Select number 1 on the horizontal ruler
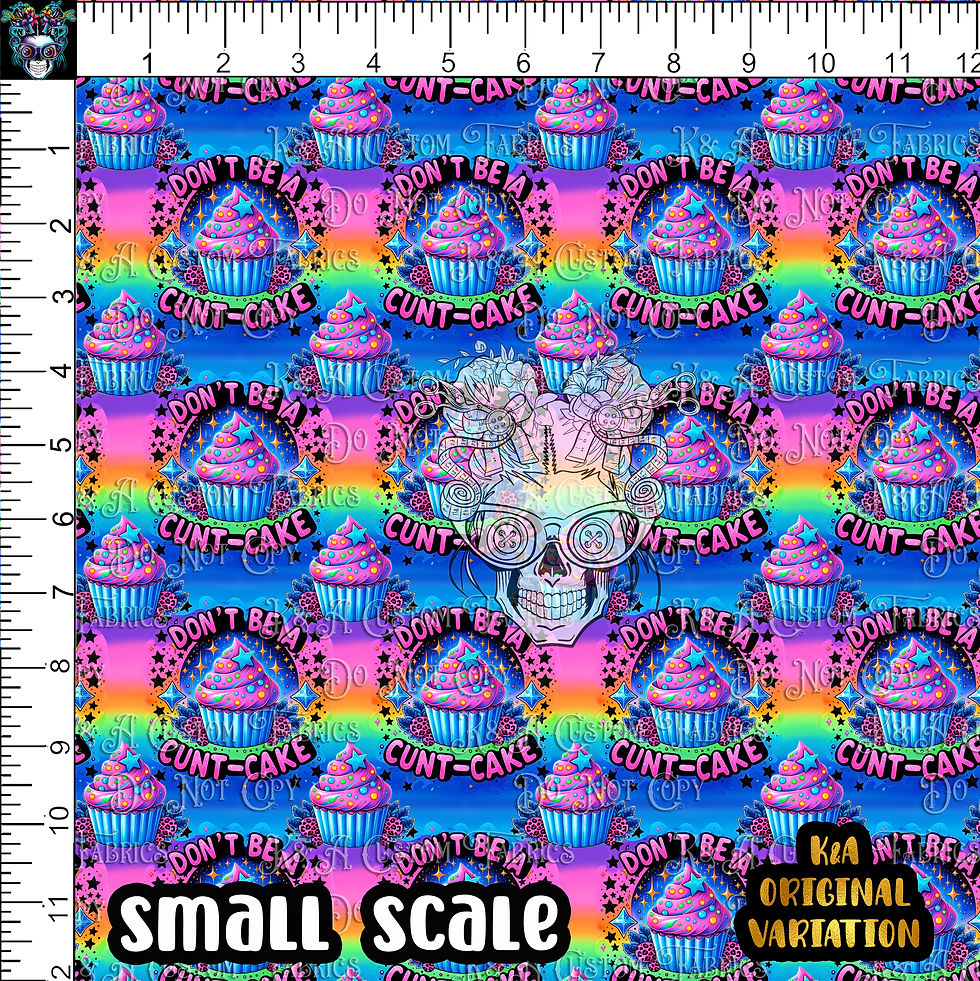Viewport: 980px width, 981px height. click(148, 63)
